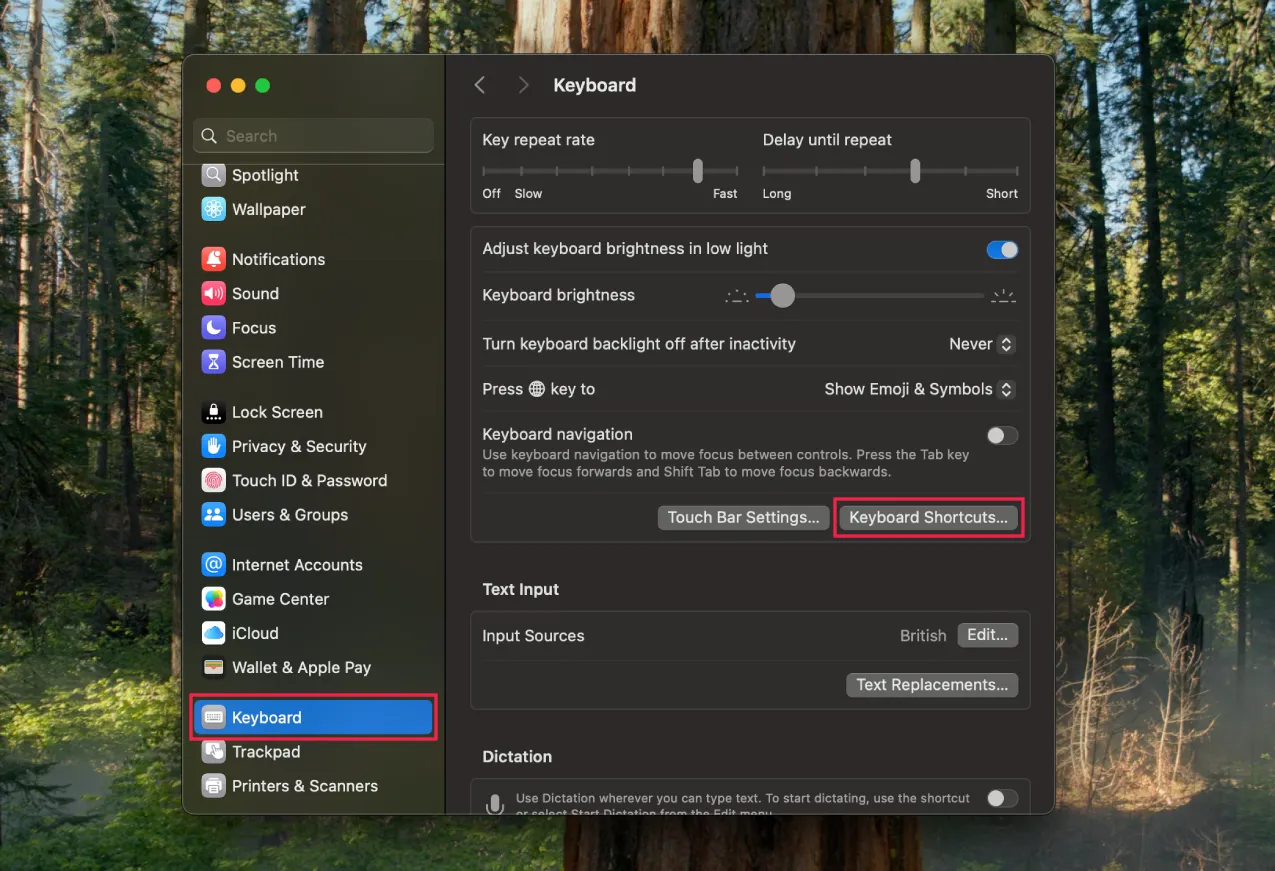Click the Focus moon icon
The image size is (1275, 871).
213,327
